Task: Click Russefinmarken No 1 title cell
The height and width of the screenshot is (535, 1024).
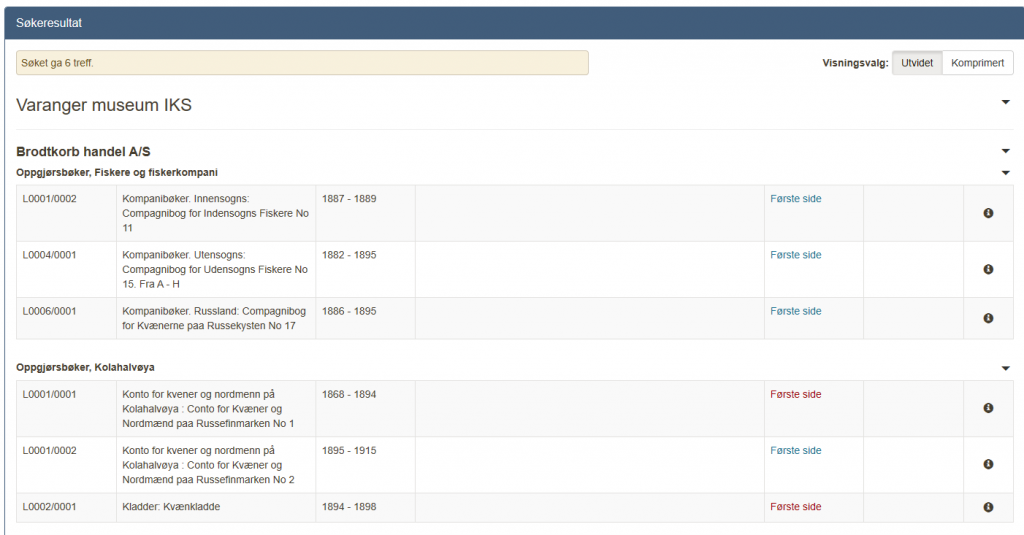Action: click(x=216, y=409)
